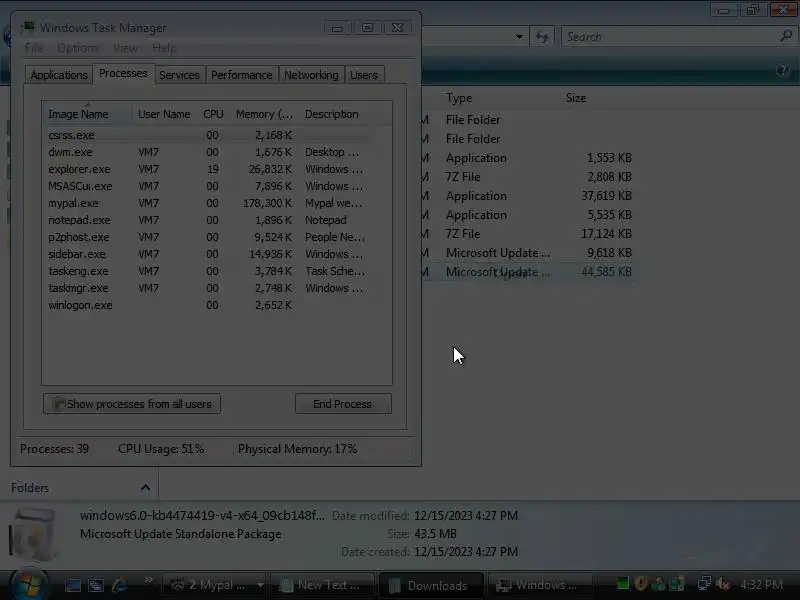
Task: Open the Mypal taskbar group dropdown arrow
Action: point(260,585)
